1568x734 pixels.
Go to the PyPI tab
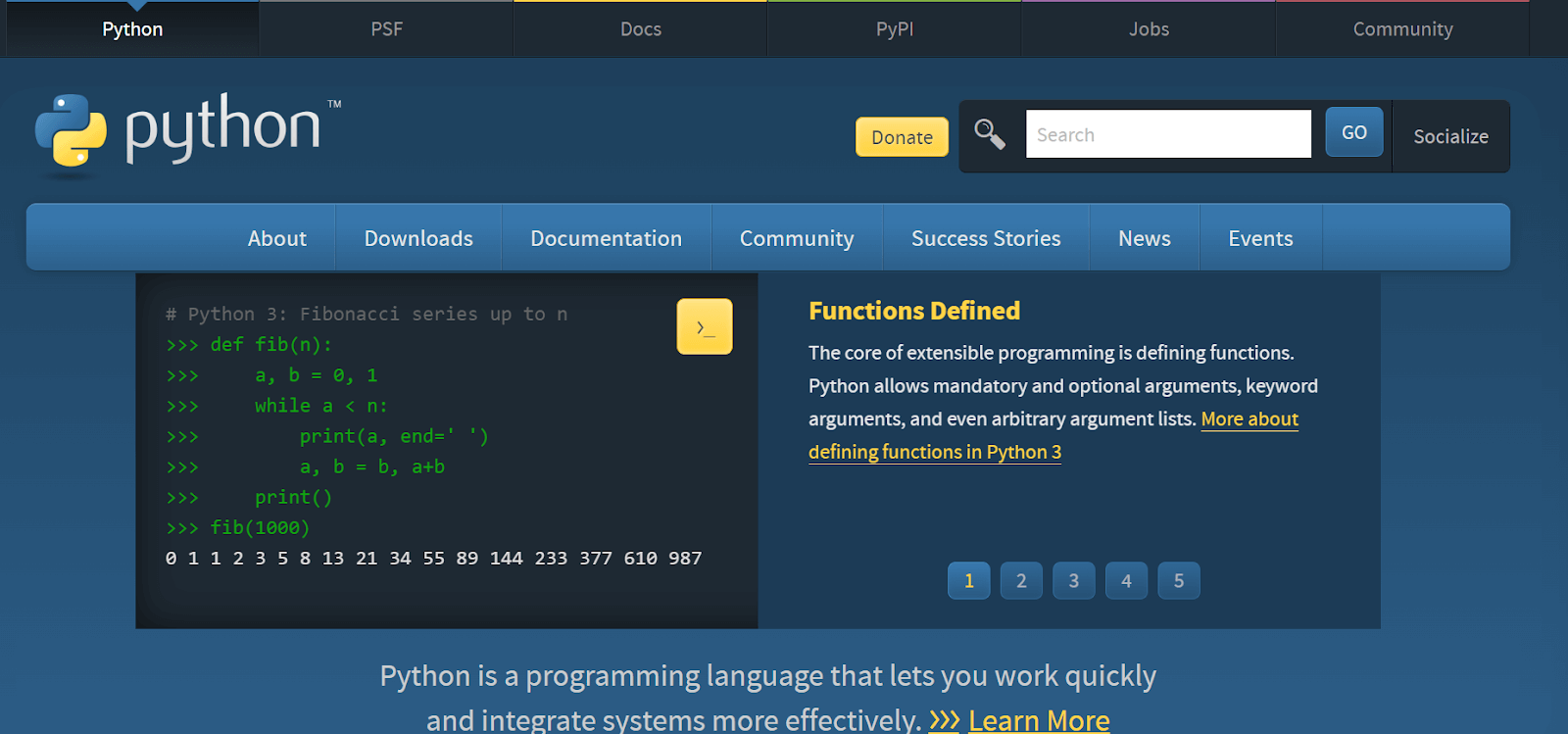click(895, 29)
